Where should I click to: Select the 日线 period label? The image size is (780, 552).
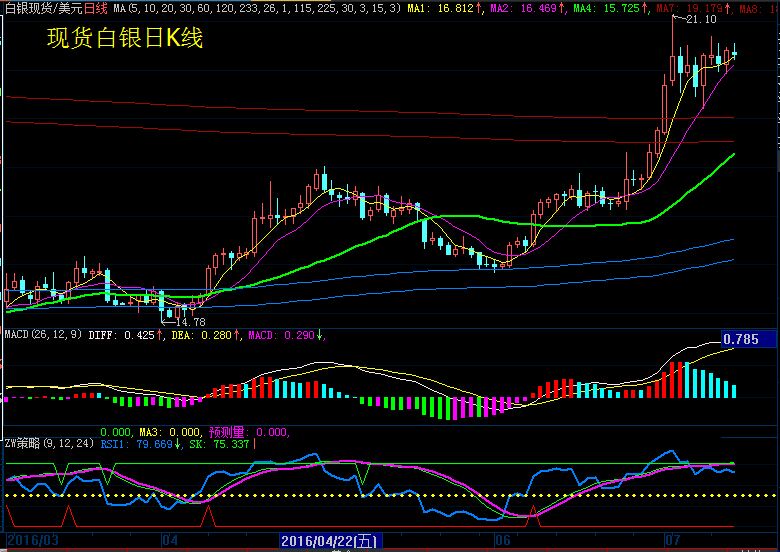tap(97, 8)
